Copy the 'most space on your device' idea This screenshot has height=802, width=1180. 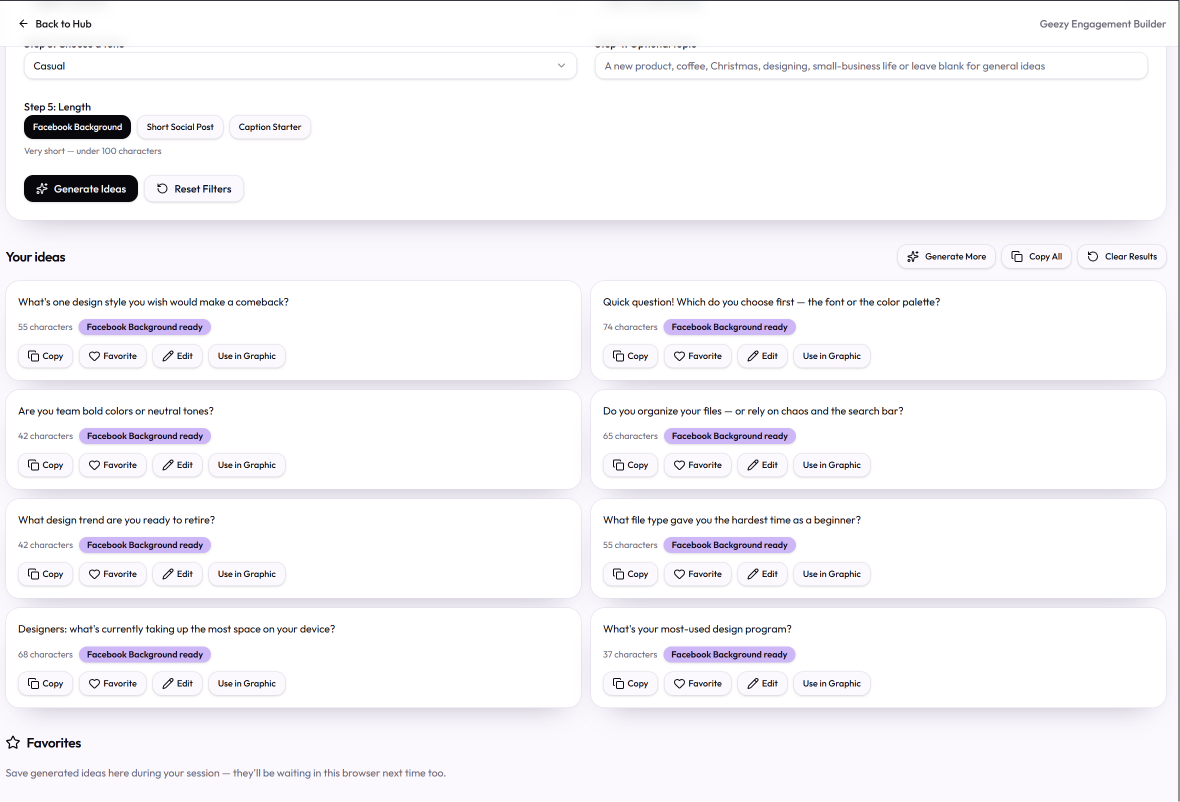click(x=45, y=683)
